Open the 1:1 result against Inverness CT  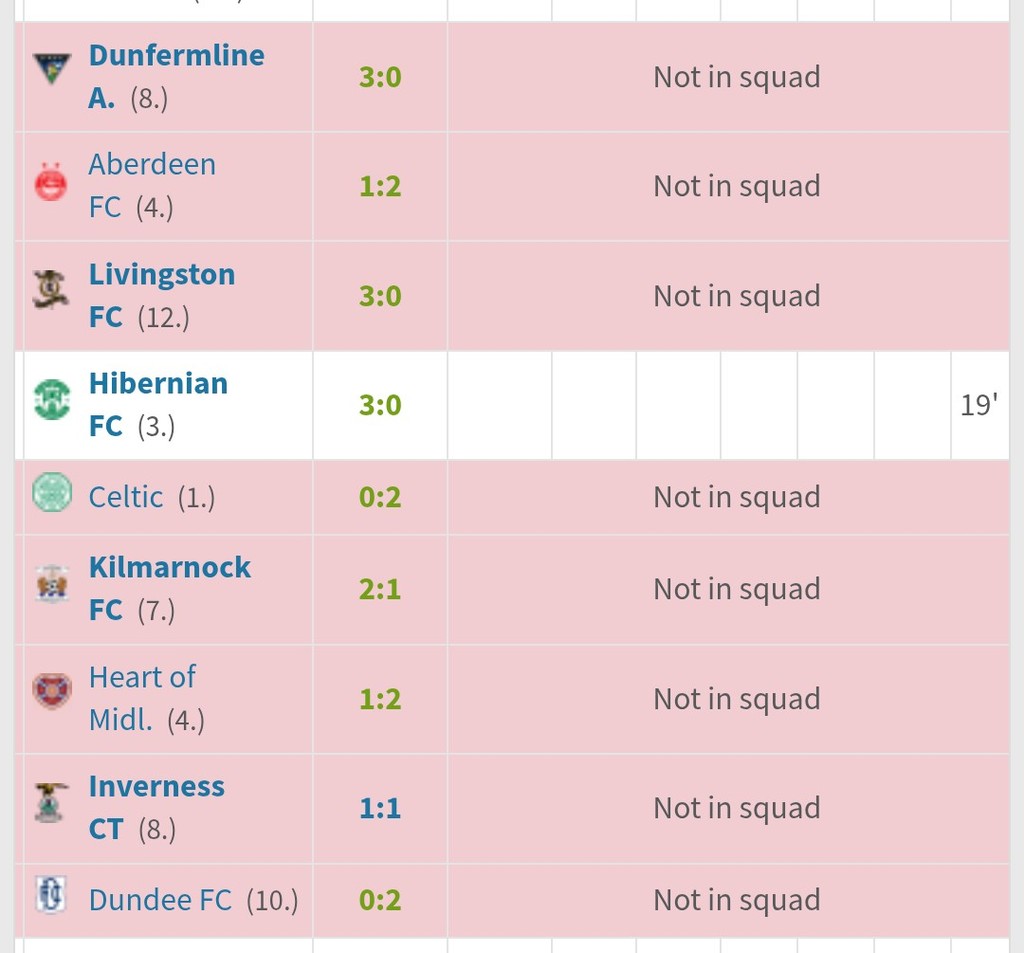380,808
